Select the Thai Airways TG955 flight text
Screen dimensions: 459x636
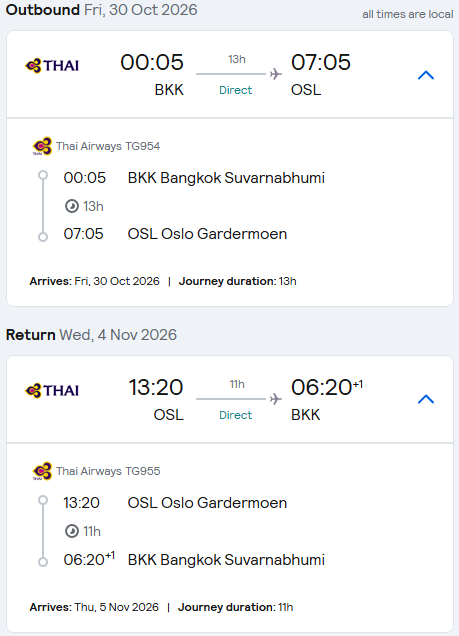pos(108,471)
